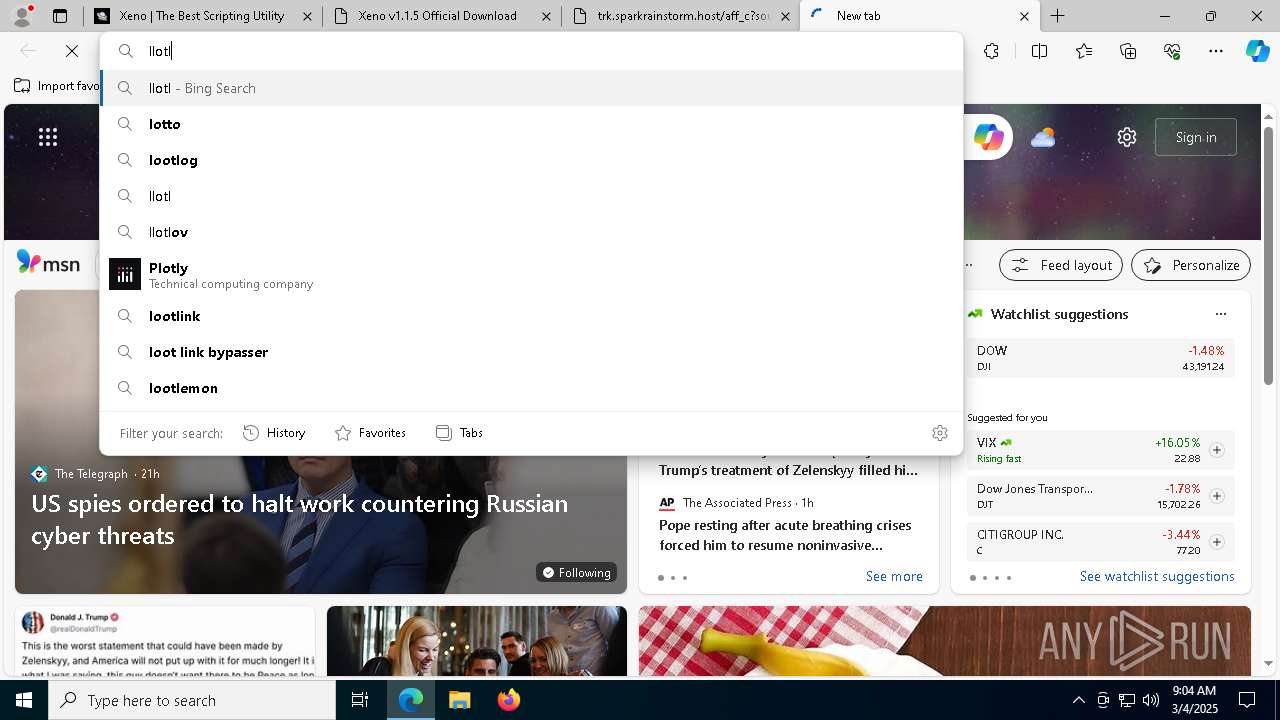Open the profile icon in title bar
Image resolution: width=1280 pixels, height=720 pixels.
(x=23, y=16)
